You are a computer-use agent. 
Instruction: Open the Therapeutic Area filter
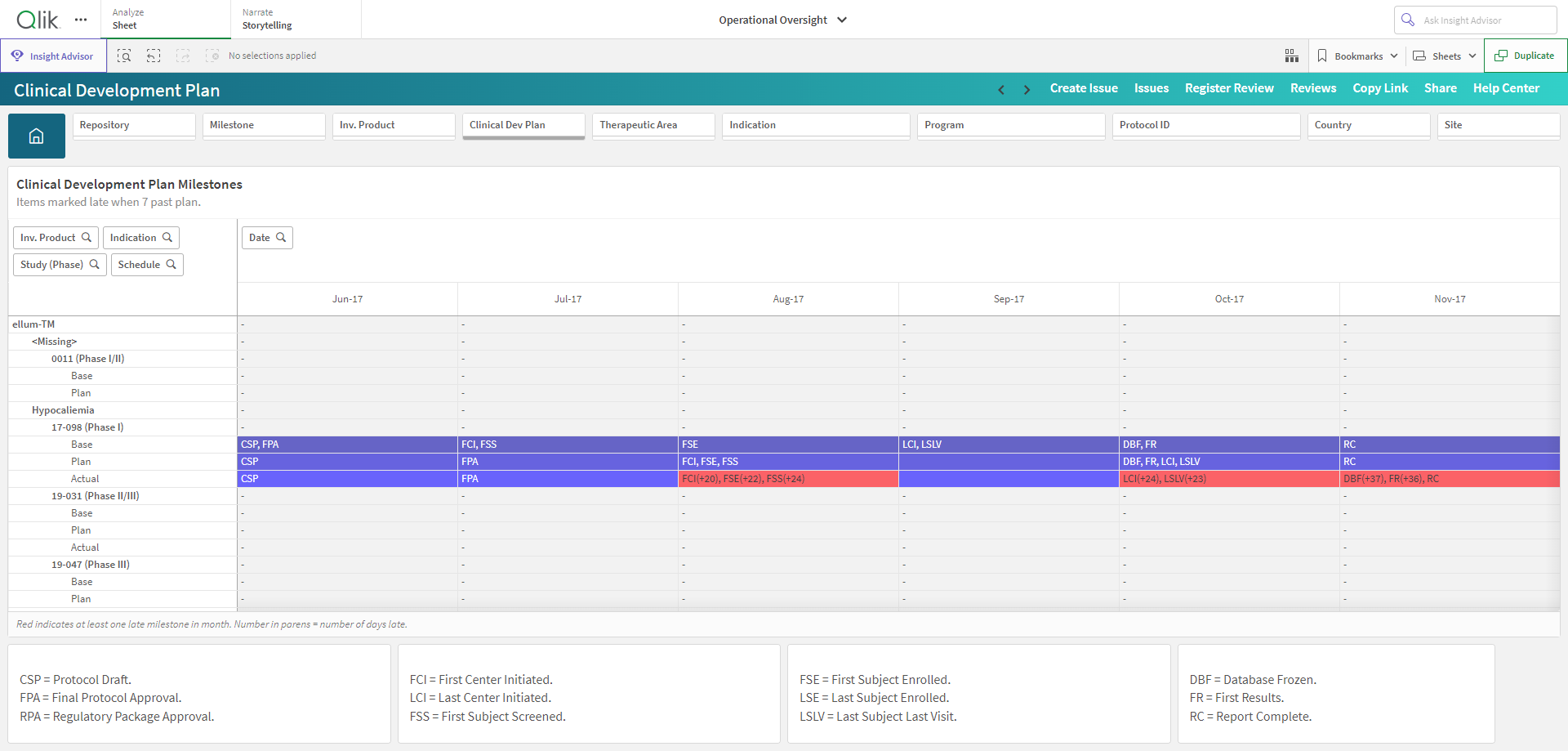tap(653, 126)
